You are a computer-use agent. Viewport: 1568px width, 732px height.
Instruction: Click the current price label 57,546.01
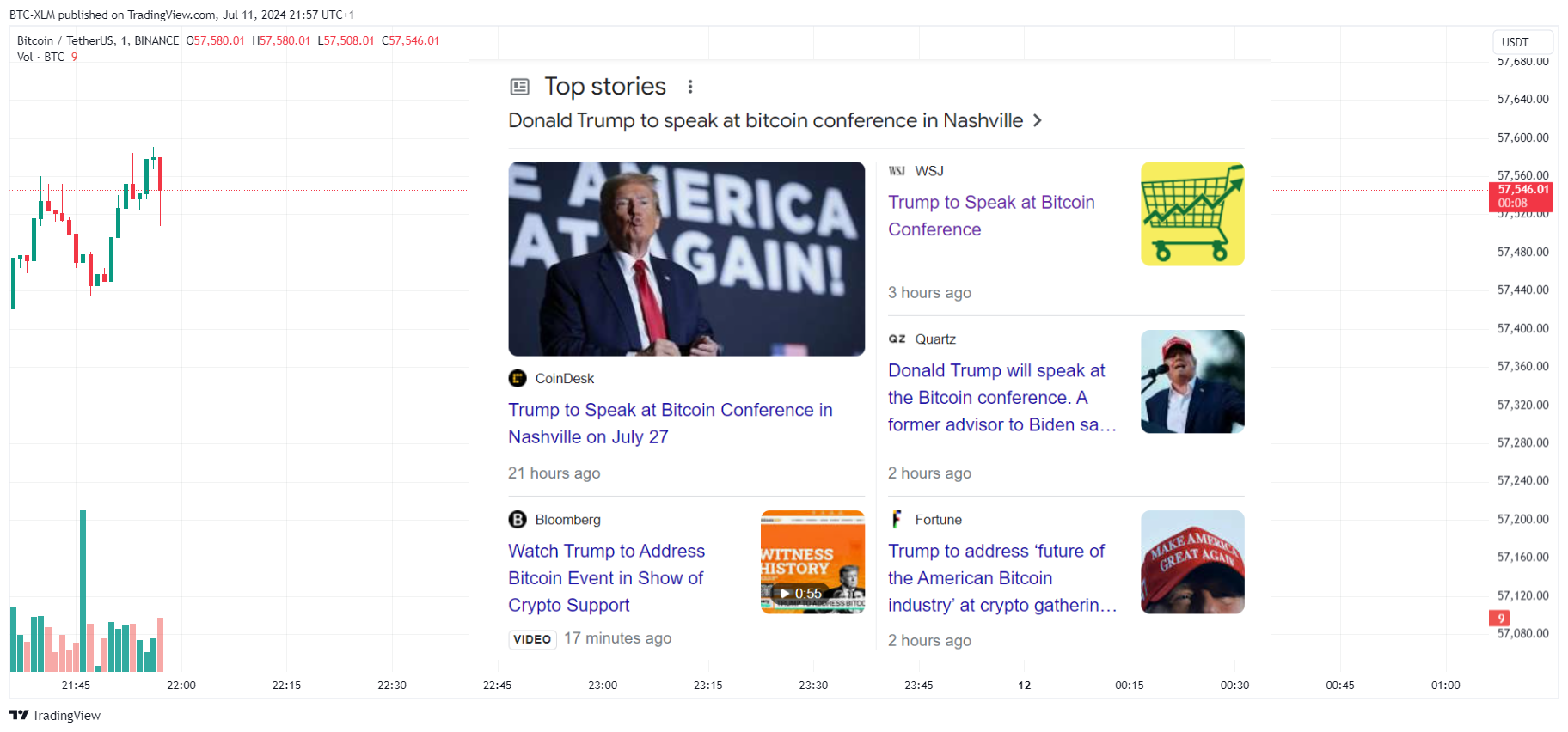click(x=1521, y=197)
